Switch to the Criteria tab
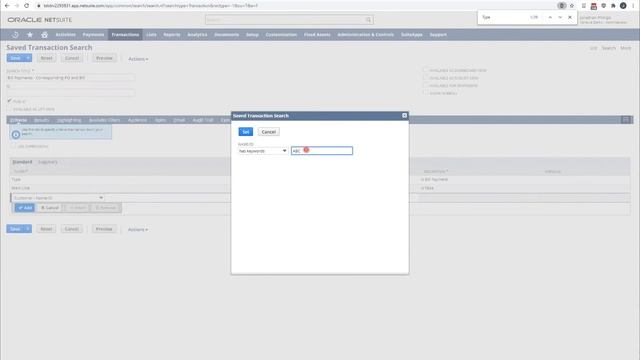Screen dimensions: 640x360 [19, 120]
